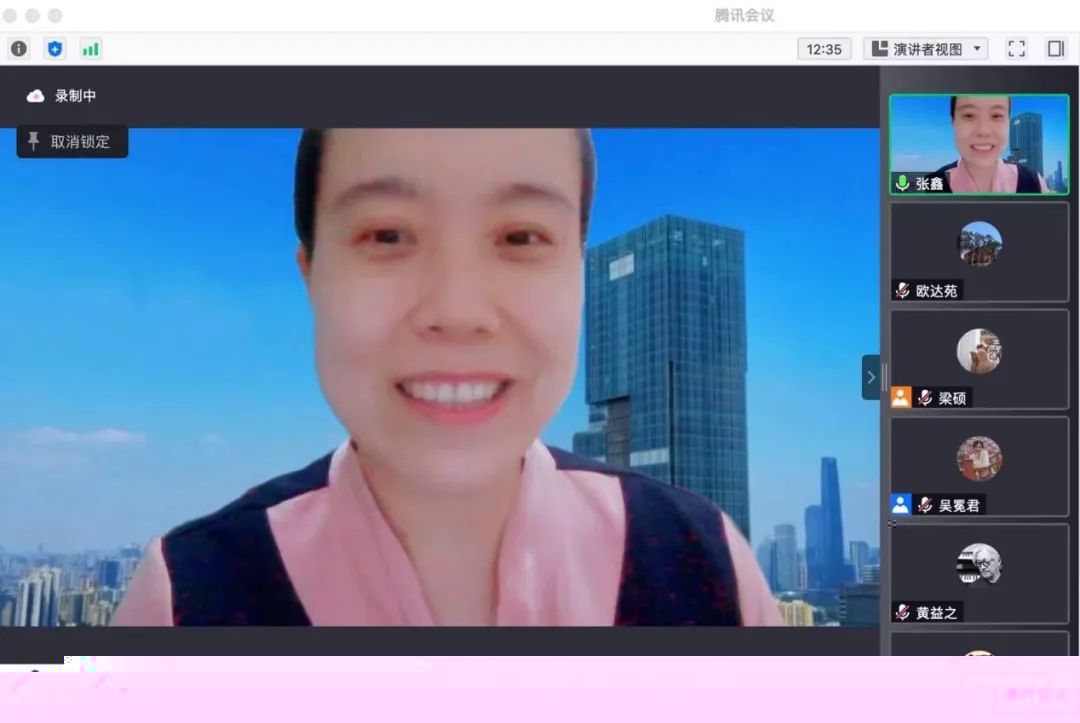
Task: Toggle the side panel icon in the top bar
Action: point(1056,49)
